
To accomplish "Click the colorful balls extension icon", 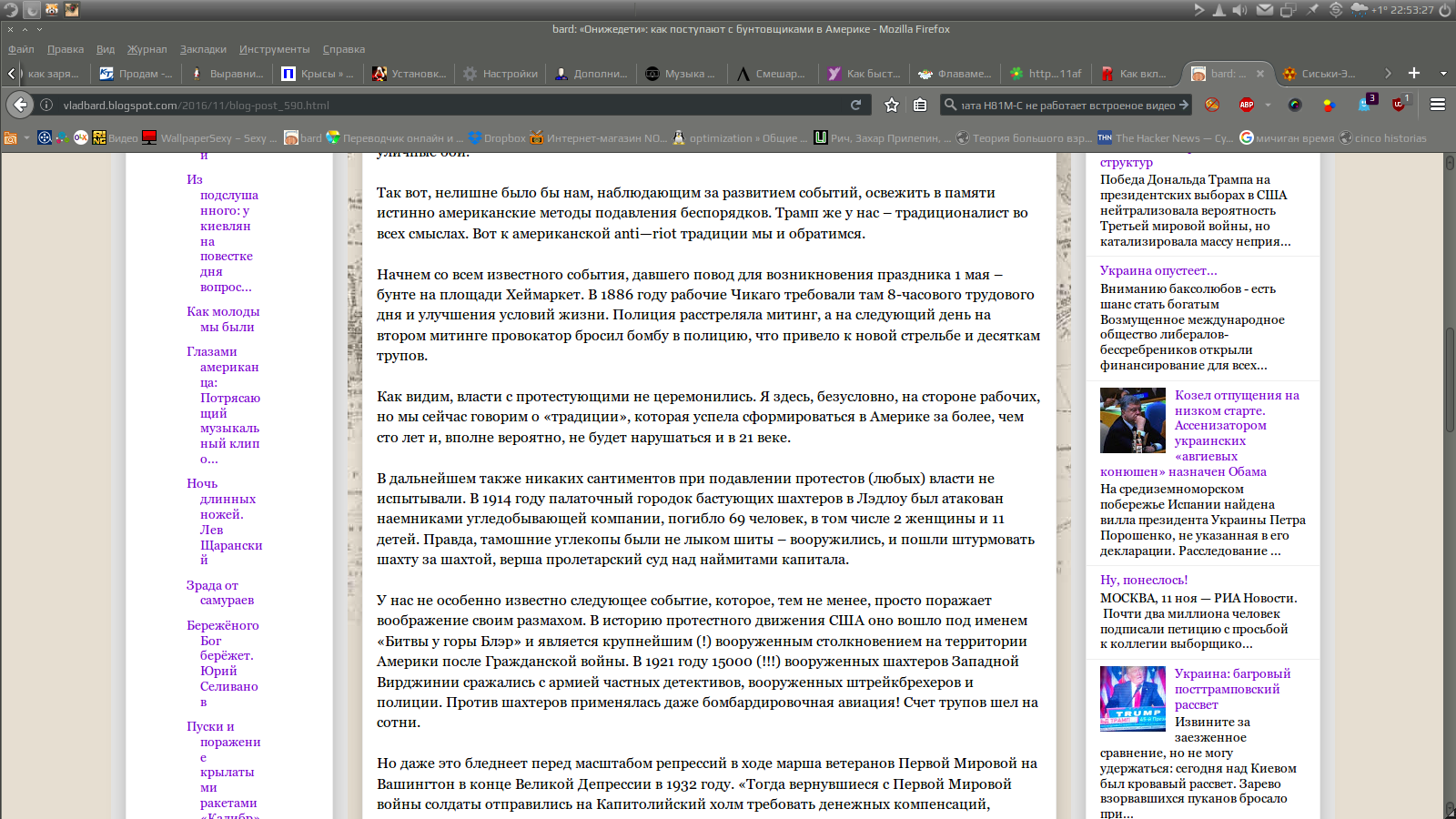I will (x=1329, y=105).
